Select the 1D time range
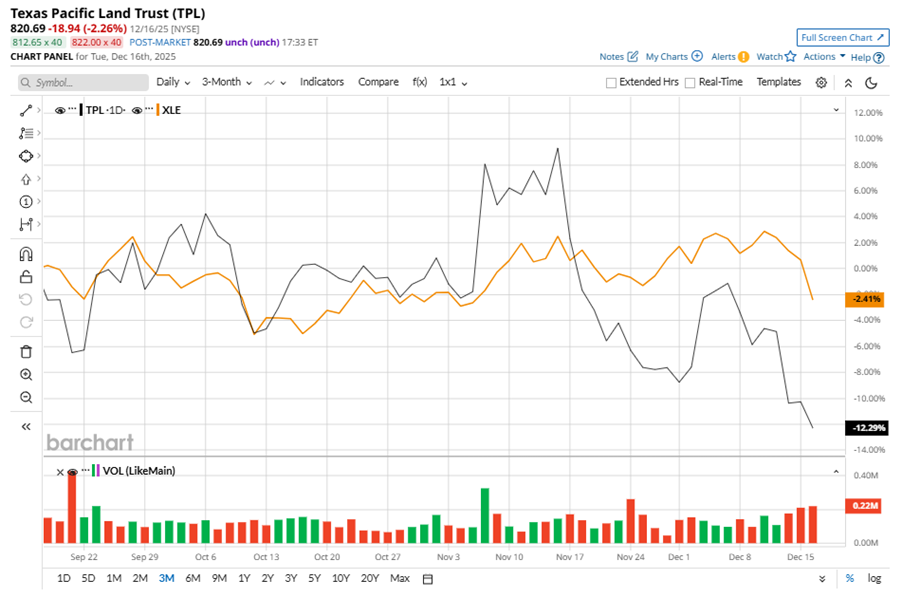The height and width of the screenshot is (598, 902). [x=63, y=578]
